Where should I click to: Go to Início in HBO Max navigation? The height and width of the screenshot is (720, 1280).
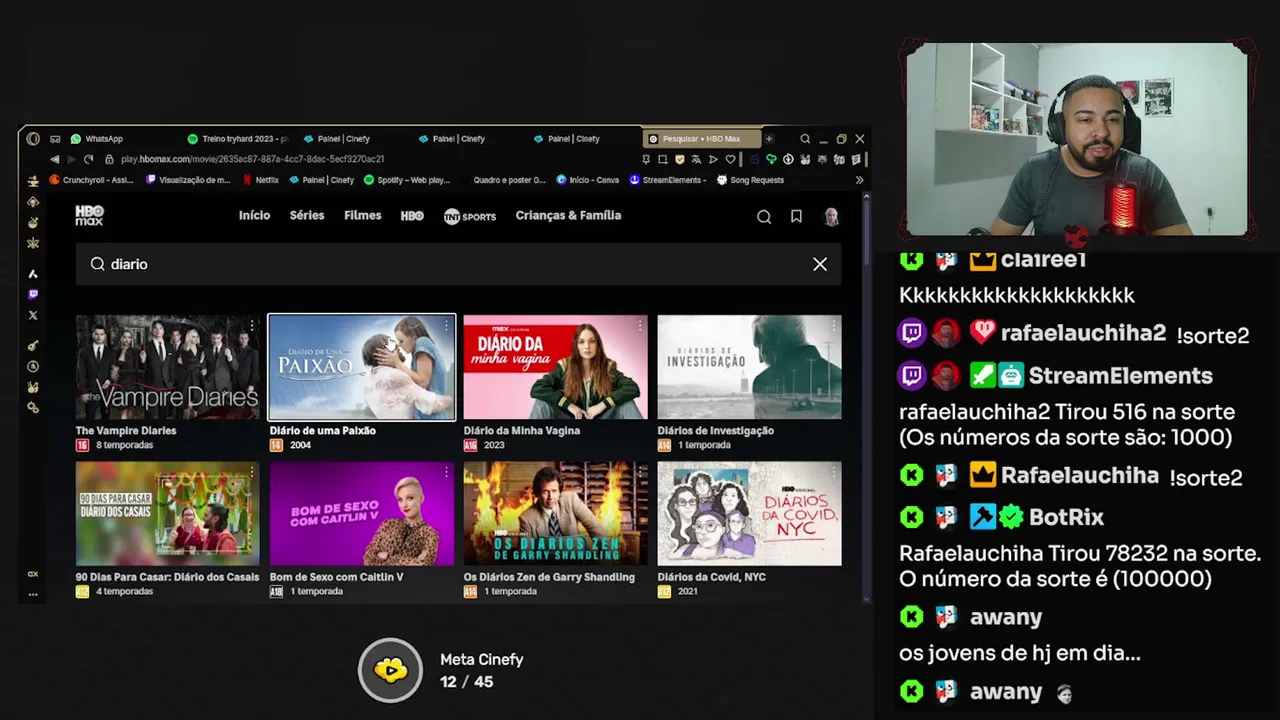(254, 215)
